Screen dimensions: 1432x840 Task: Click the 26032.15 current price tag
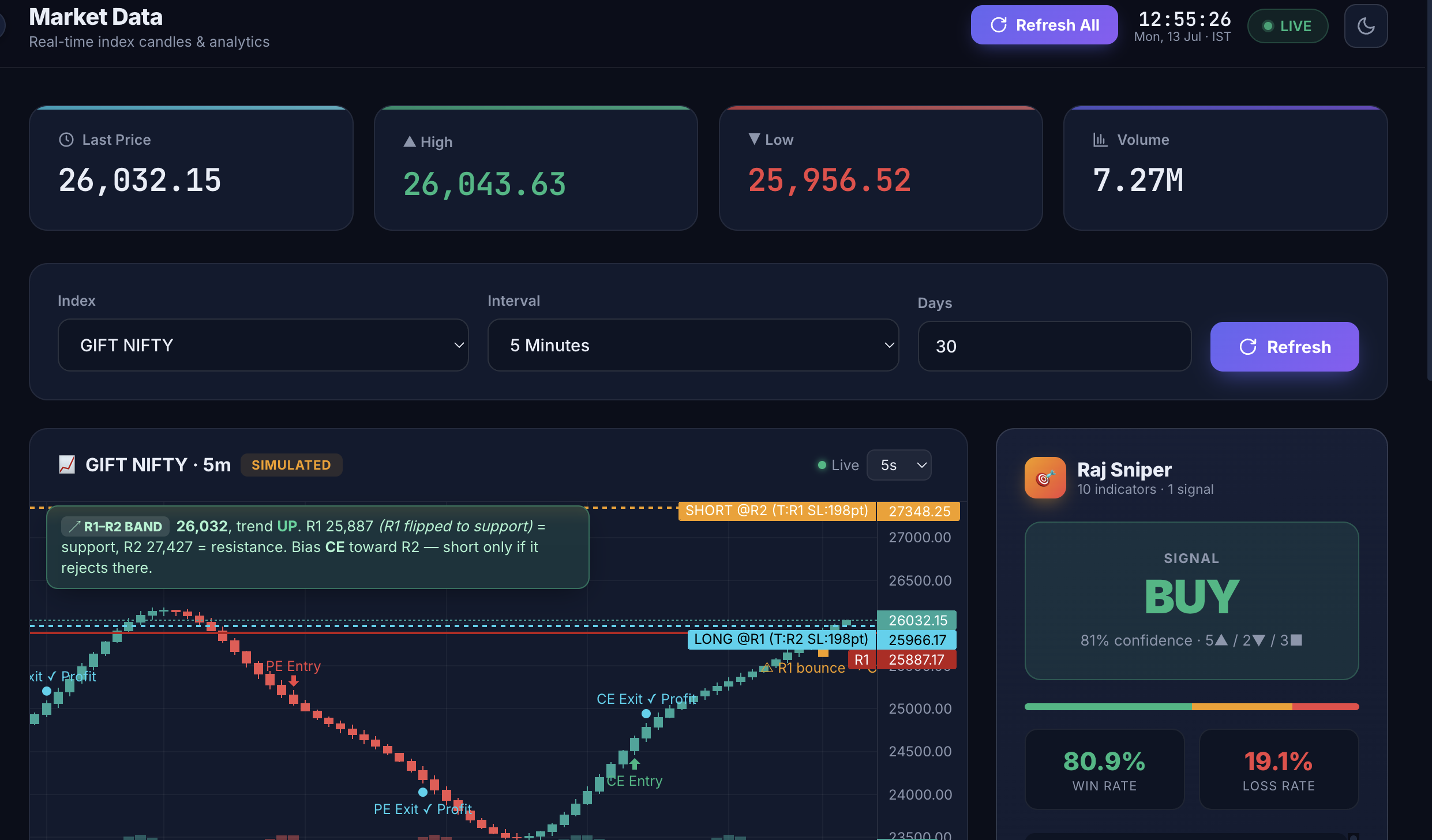pos(917,620)
